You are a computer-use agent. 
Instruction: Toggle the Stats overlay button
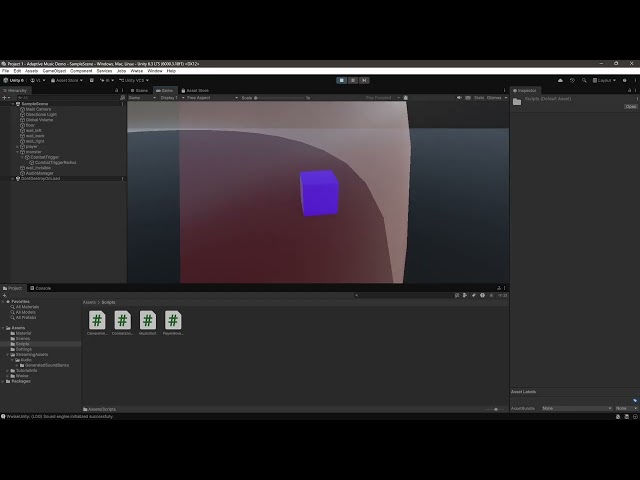[x=479, y=98]
